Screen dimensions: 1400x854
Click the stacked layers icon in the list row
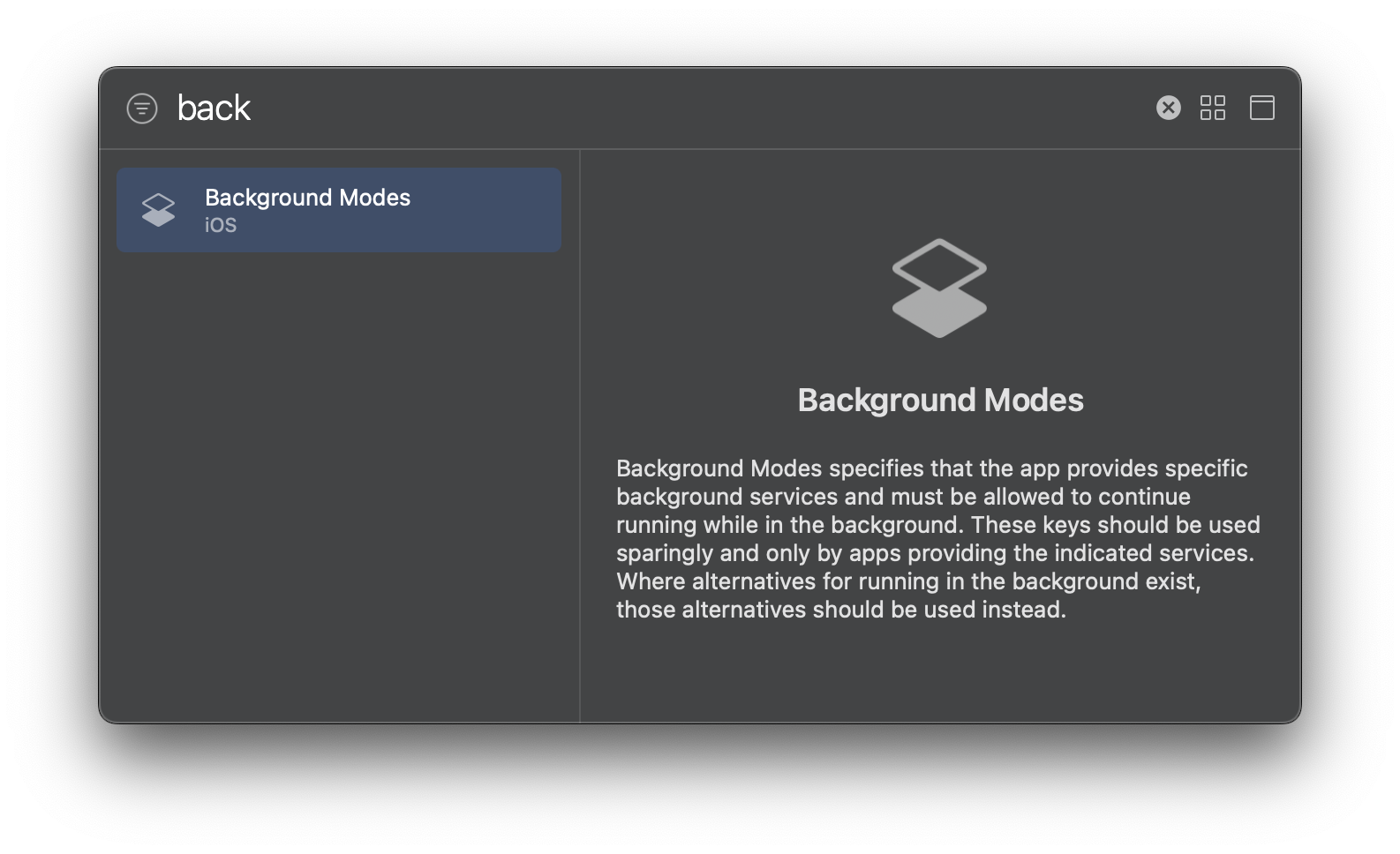click(159, 210)
